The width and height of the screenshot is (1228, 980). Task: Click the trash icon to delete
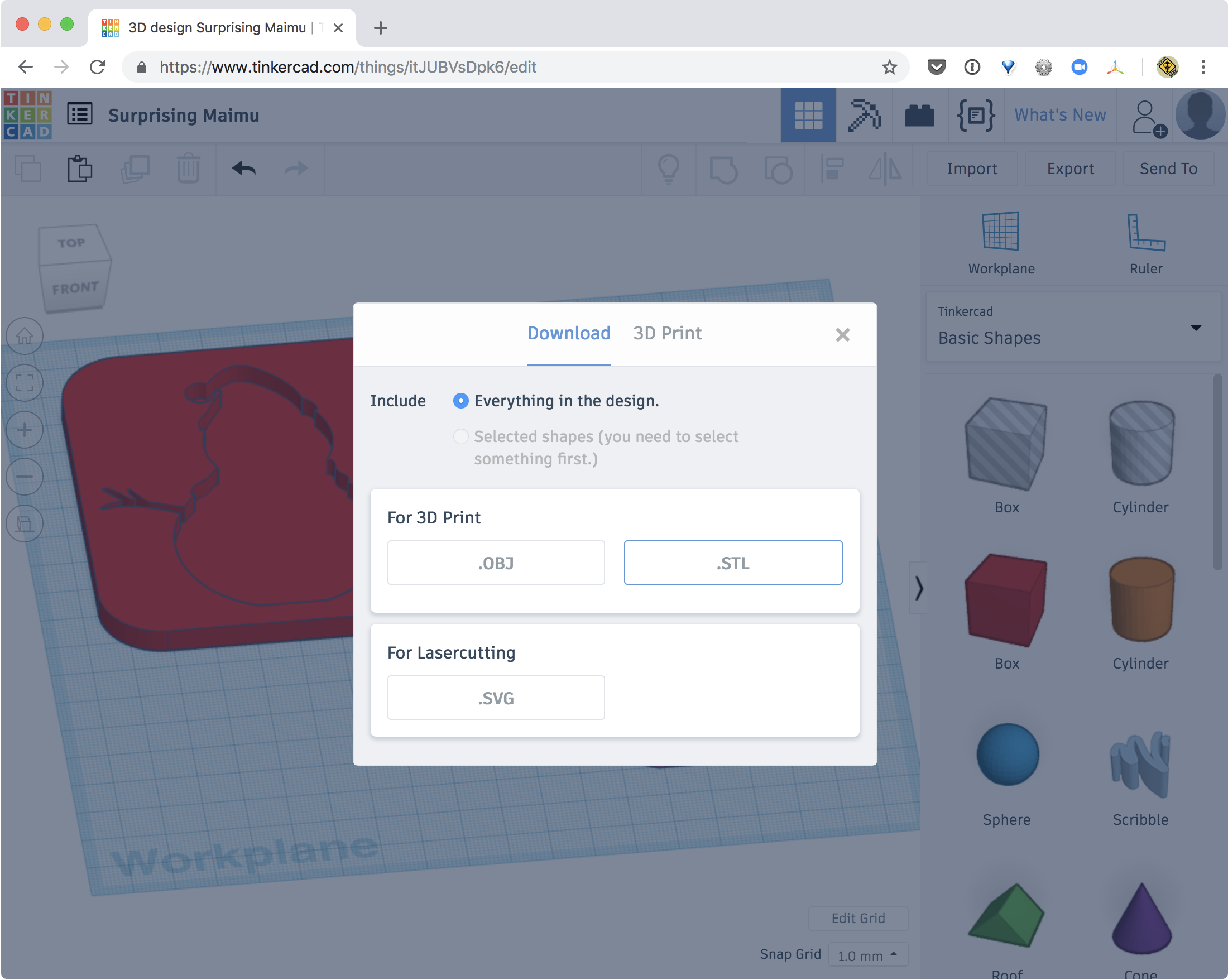[x=189, y=169]
